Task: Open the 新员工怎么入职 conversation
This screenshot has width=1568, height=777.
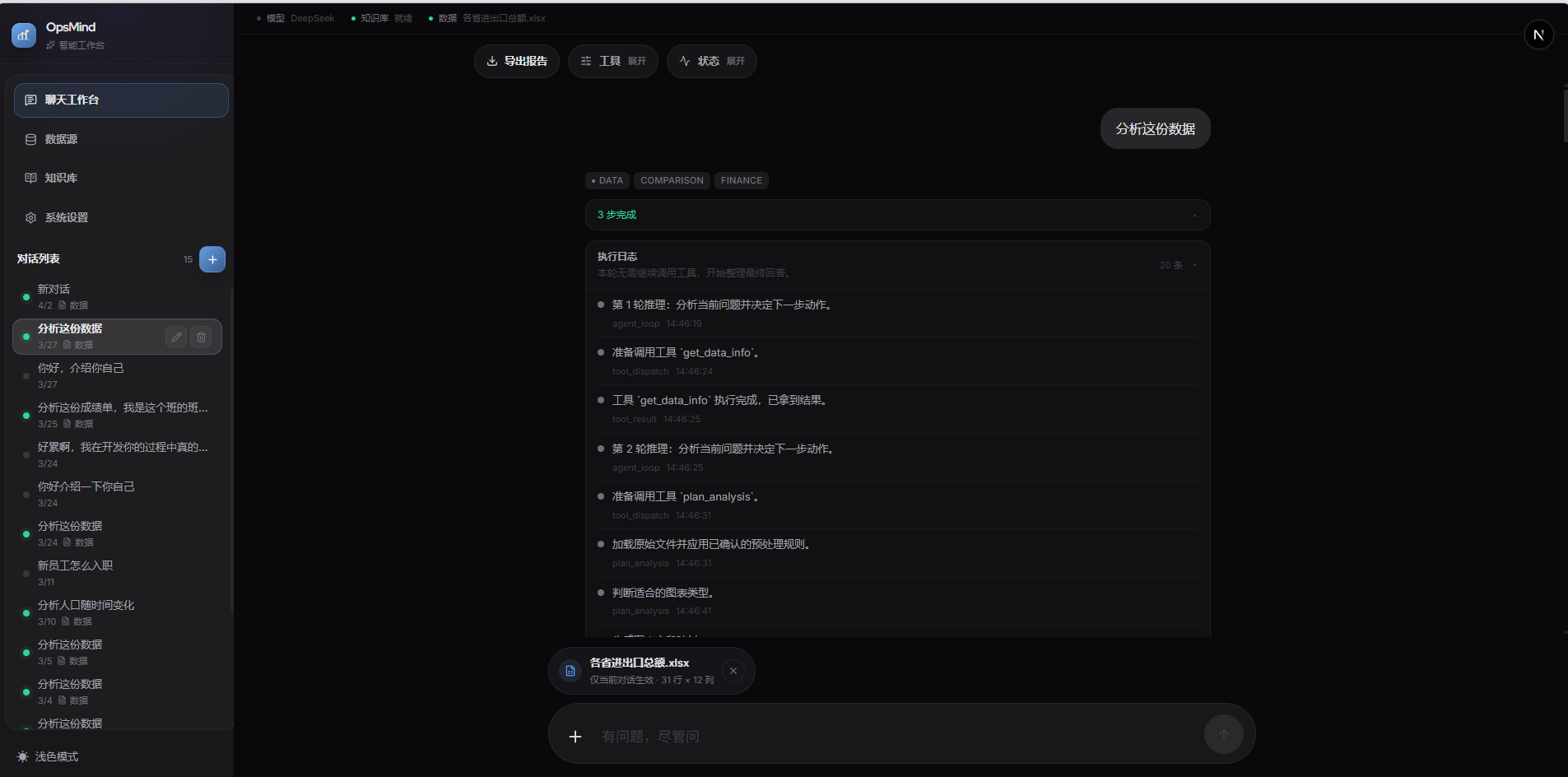Action: (x=76, y=565)
